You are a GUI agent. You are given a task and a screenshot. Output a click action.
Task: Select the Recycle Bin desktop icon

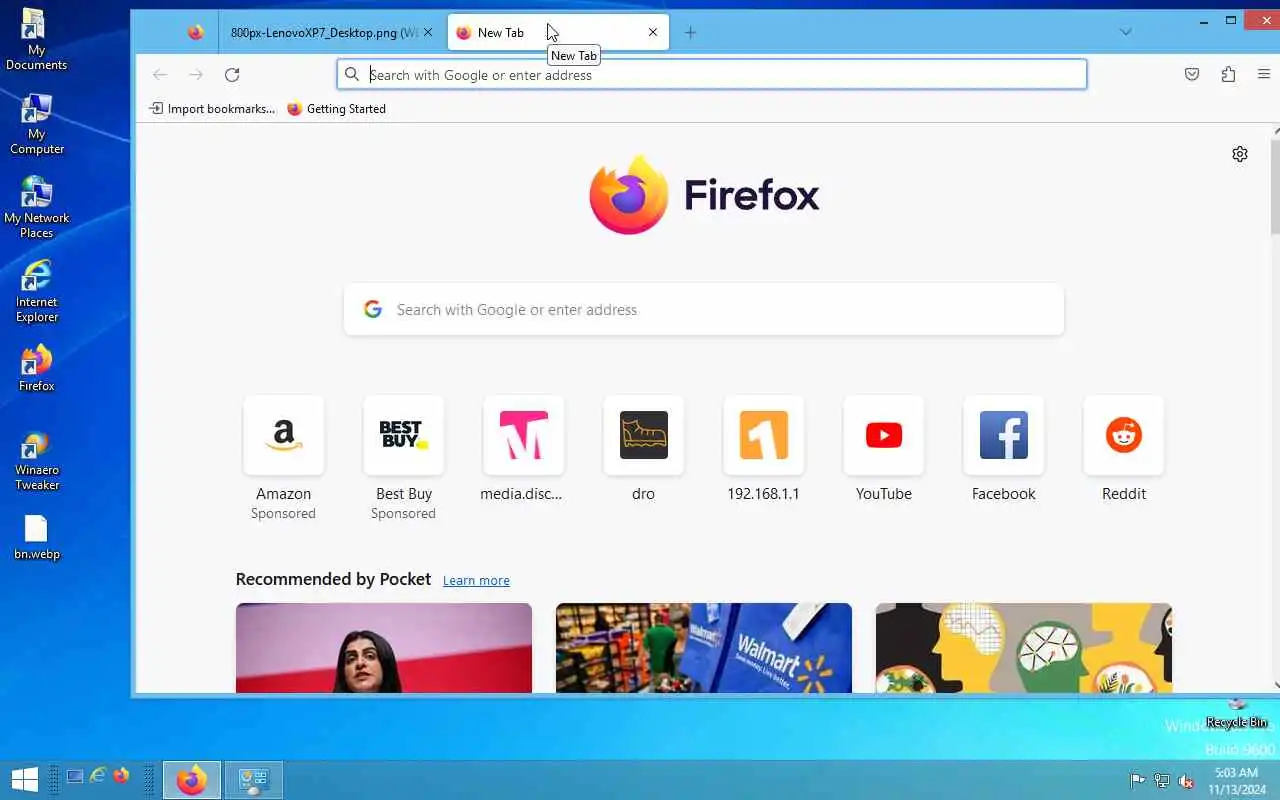(x=1237, y=714)
